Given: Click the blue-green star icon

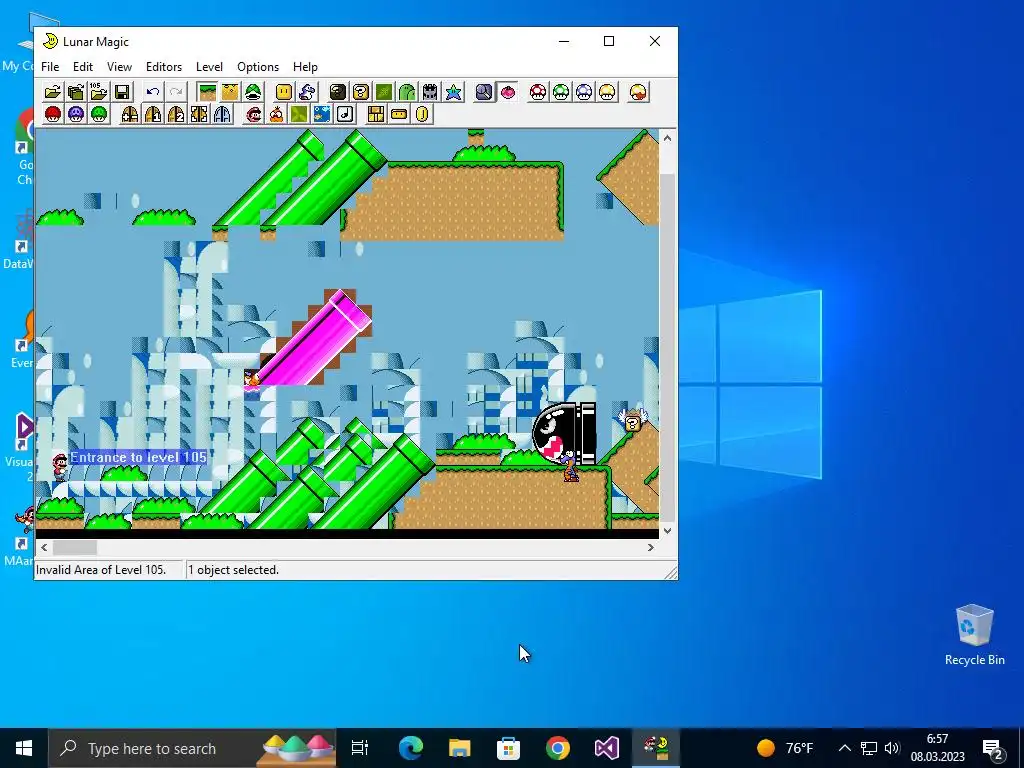Looking at the screenshot, I should (453, 92).
